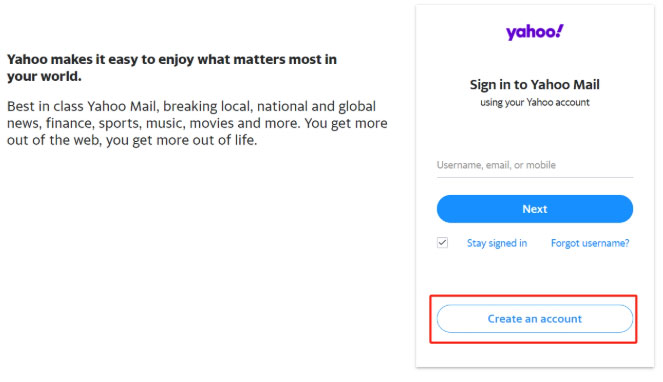Click the blue Next button
The height and width of the screenshot is (382, 663).
coord(534,209)
